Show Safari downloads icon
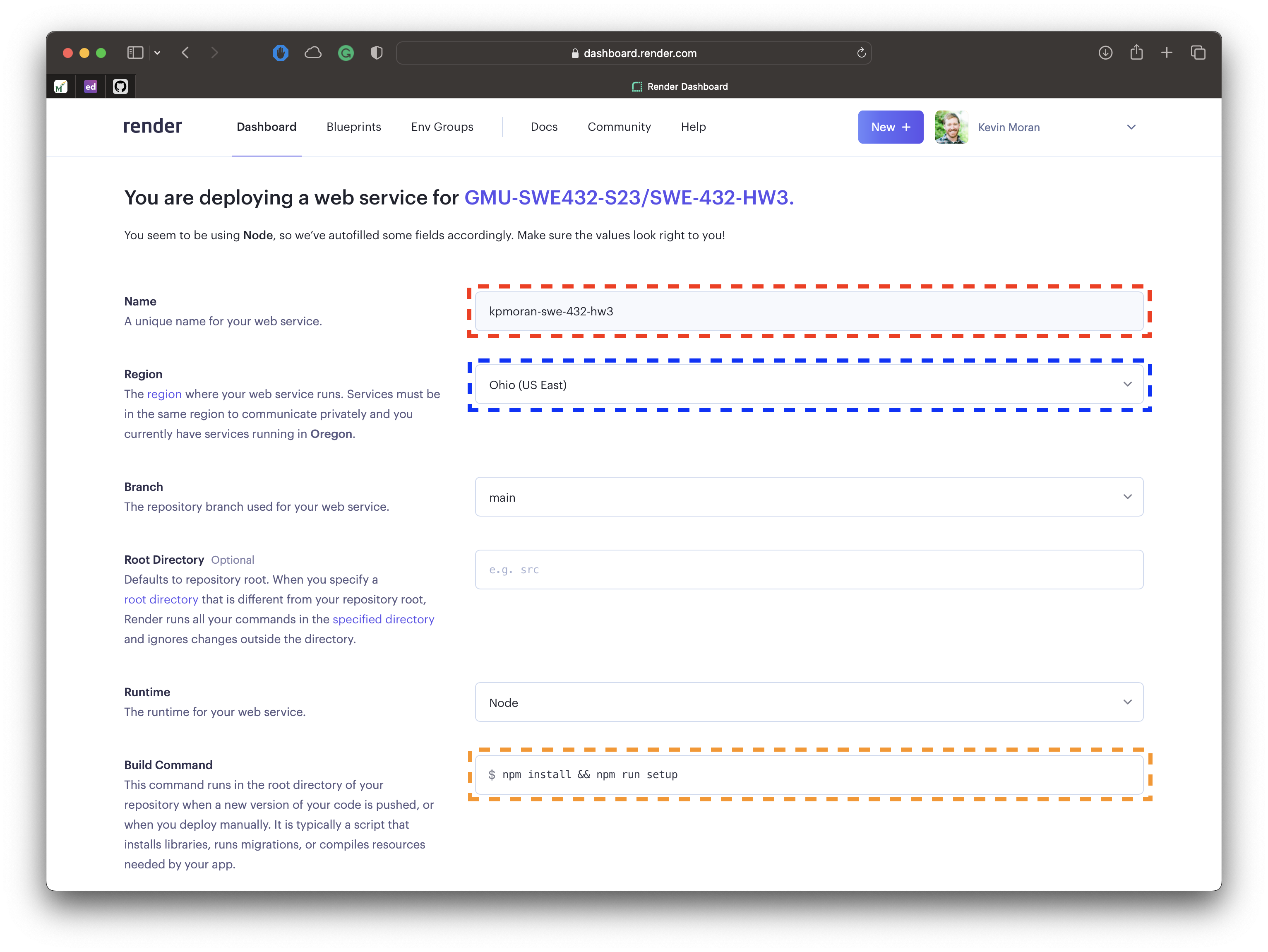This screenshot has height=952, width=1268. click(1106, 53)
